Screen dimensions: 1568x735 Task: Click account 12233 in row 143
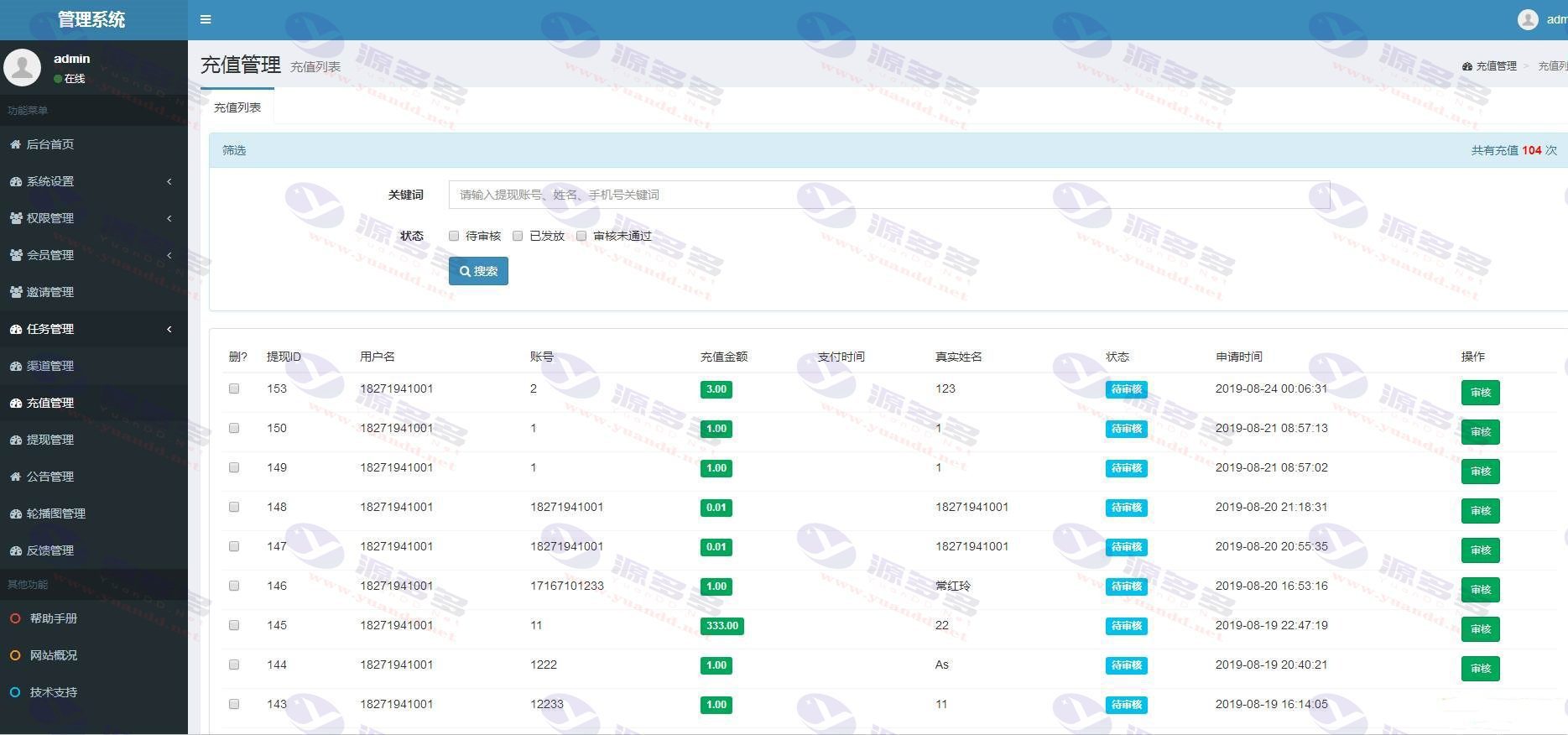tap(547, 704)
